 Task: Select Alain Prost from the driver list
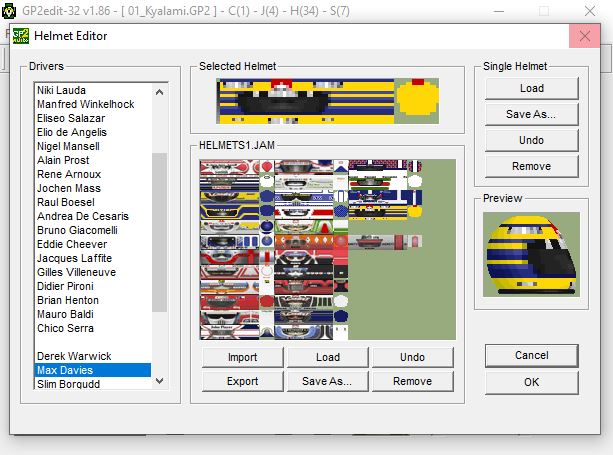(x=63, y=160)
